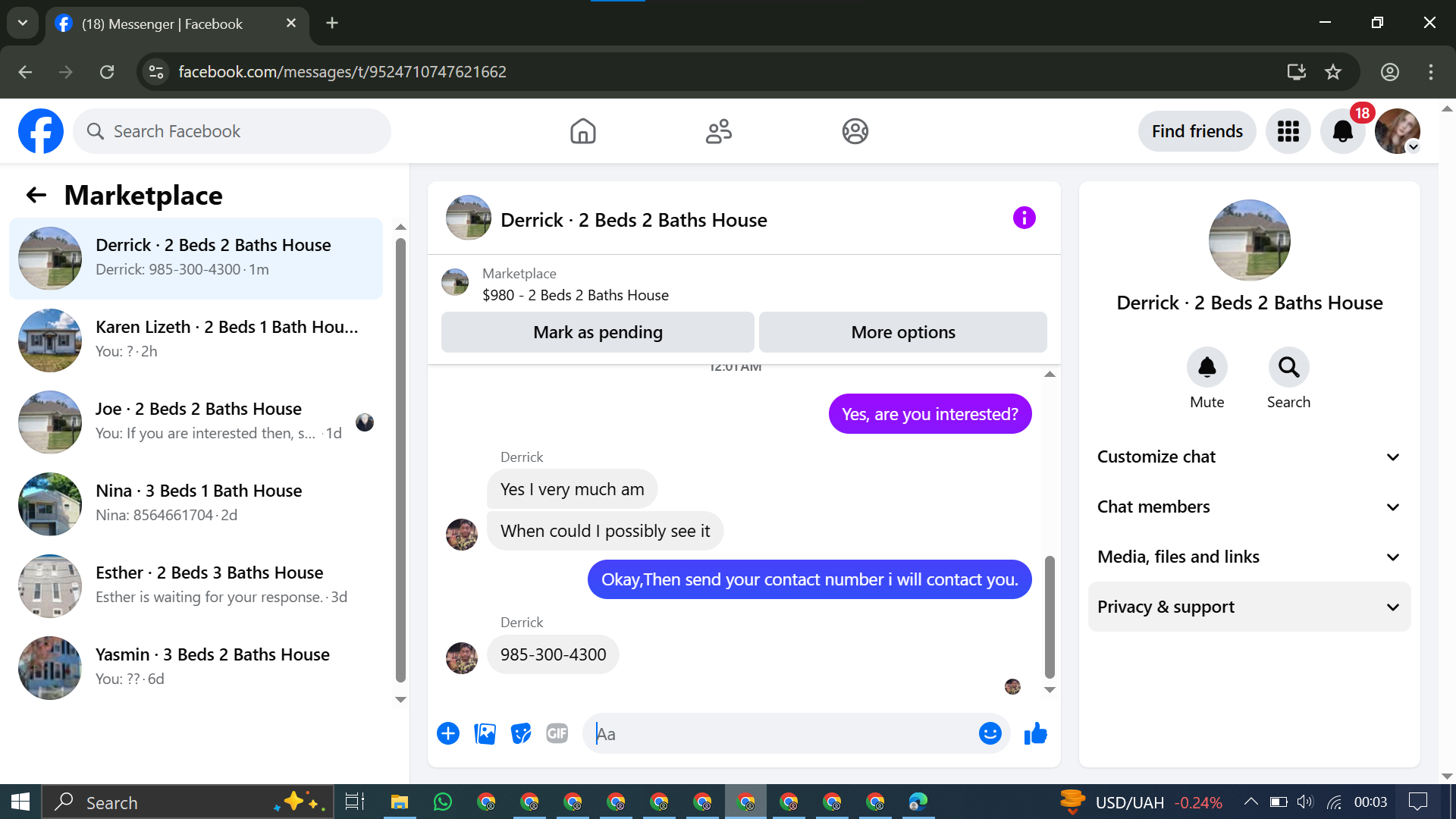This screenshot has height=819, width=1456.
Task: Install app icon in address bar
Action: click(1296, 71)
